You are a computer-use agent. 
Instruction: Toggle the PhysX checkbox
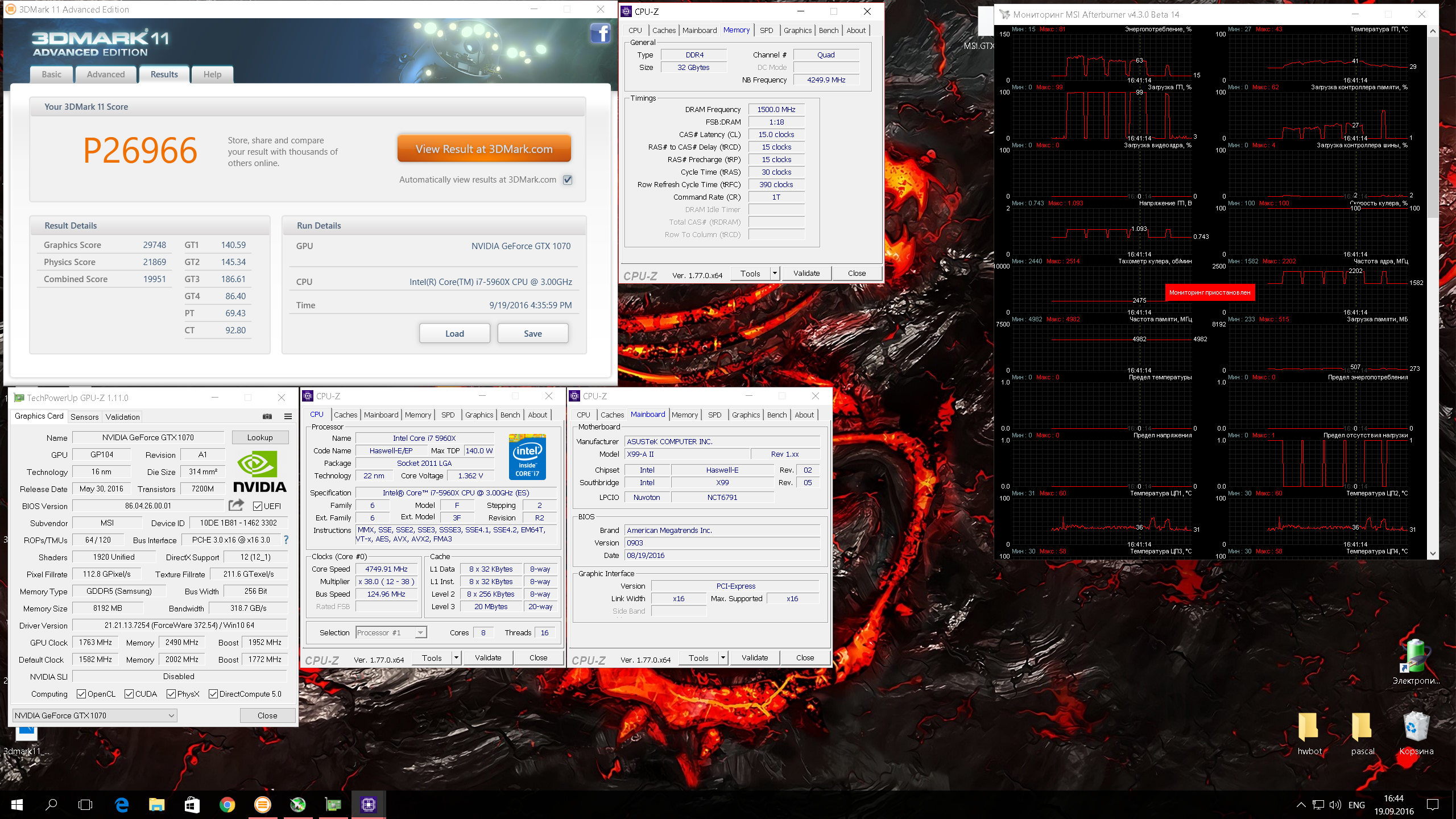click(x=171, y=694)
